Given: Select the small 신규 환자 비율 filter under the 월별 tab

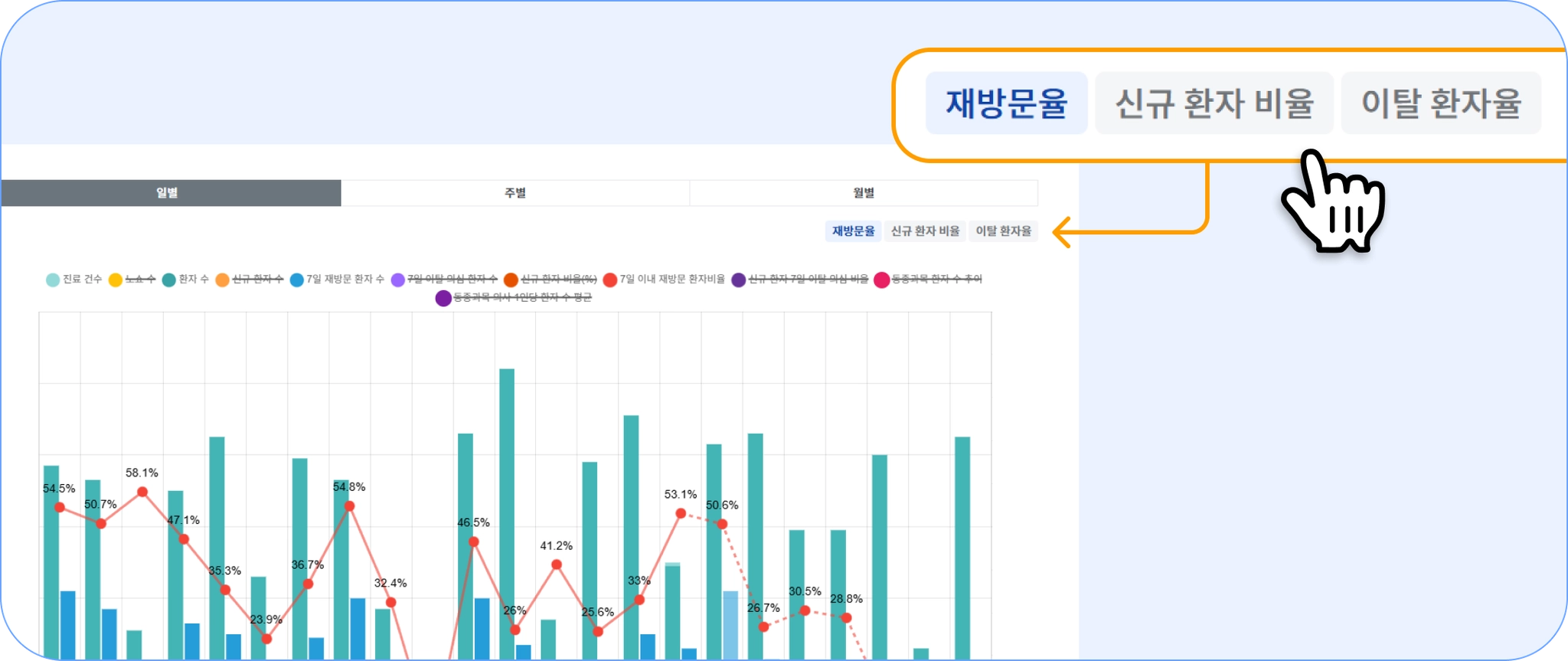Looking at the screenshot, I should click(x=925, y=231).
